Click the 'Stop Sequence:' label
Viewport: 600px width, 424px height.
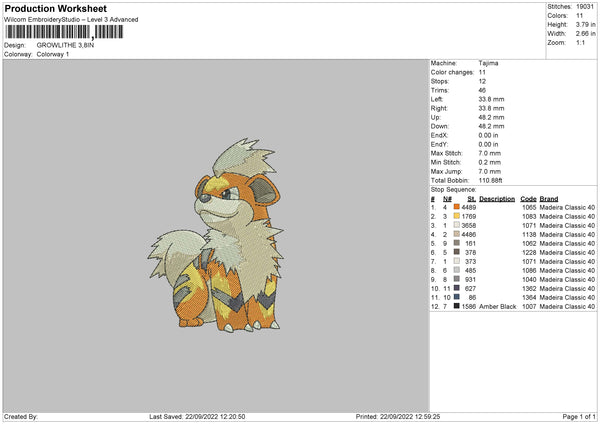coord(453,190)
